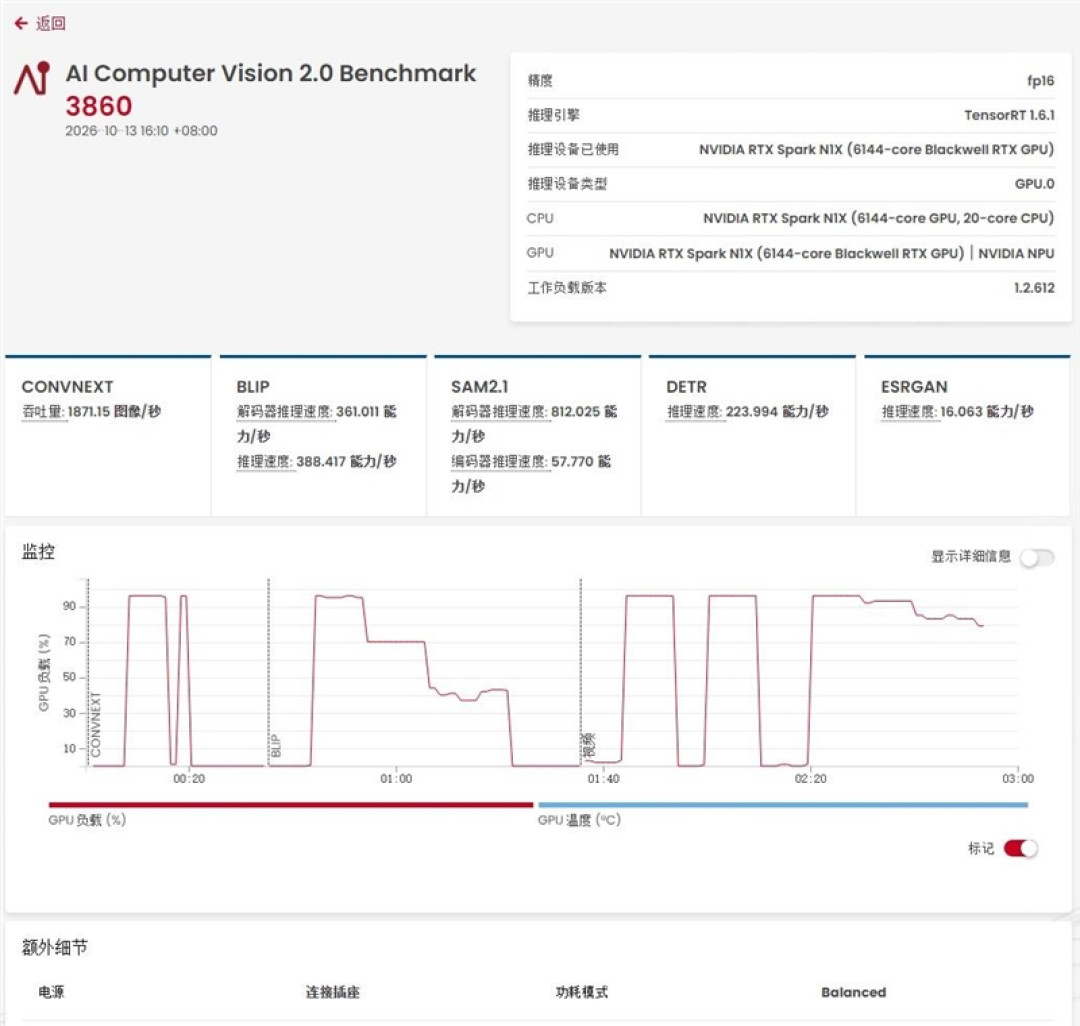
Task: Click the 额外细节 section heading
Action: coord(54,948)
